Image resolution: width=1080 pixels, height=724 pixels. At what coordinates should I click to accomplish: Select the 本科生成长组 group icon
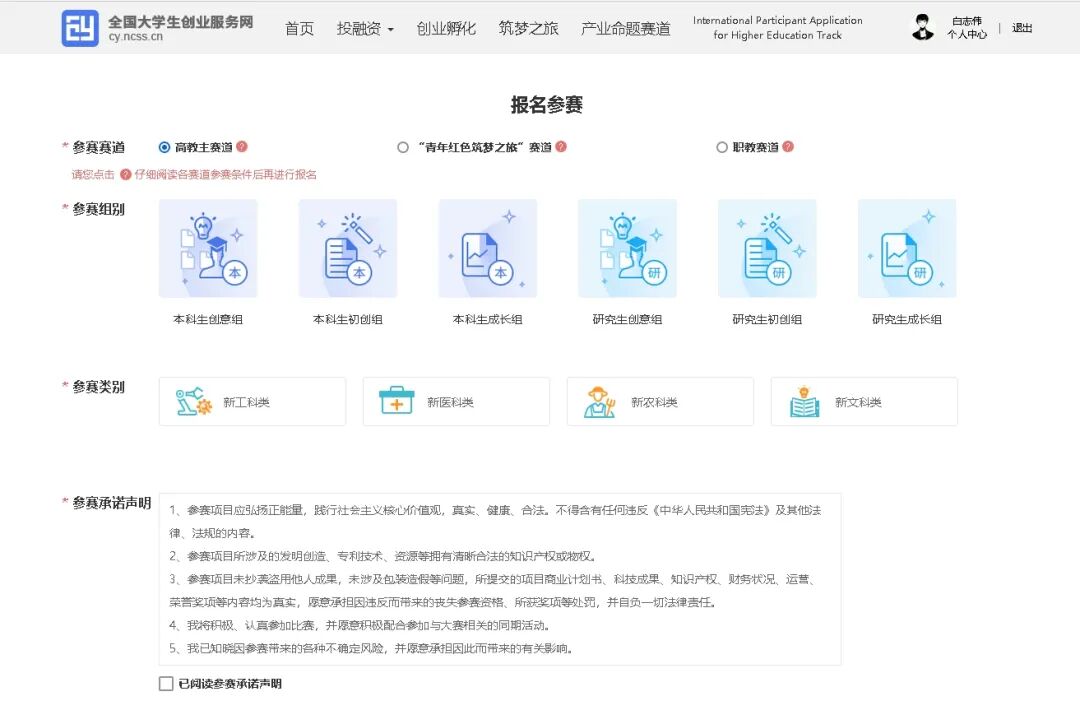point(488,249)
